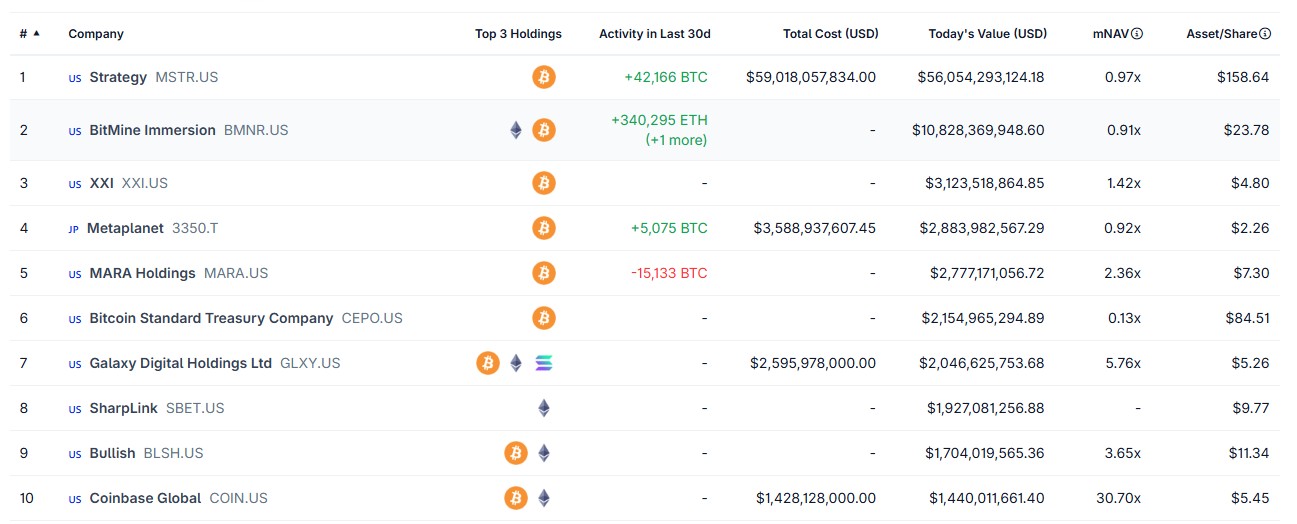Click the MSTR.US ticker

pyautogui.click(x=187, y=77)
